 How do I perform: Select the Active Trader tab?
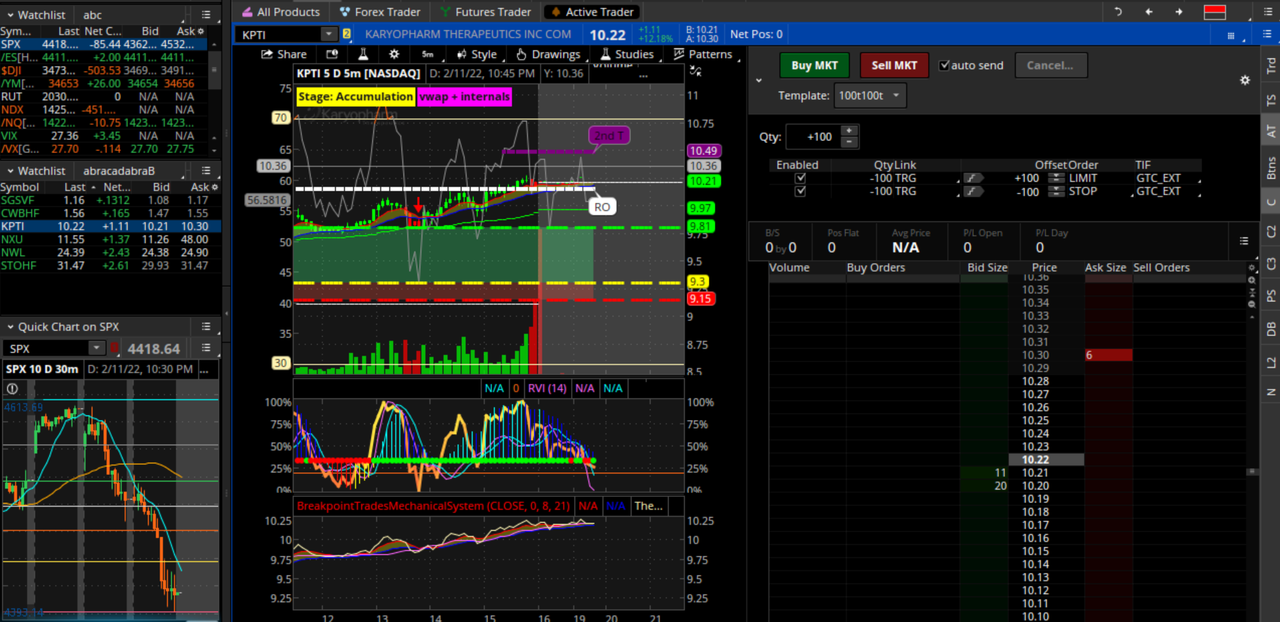pyautogui.click(x=591, y=12)
